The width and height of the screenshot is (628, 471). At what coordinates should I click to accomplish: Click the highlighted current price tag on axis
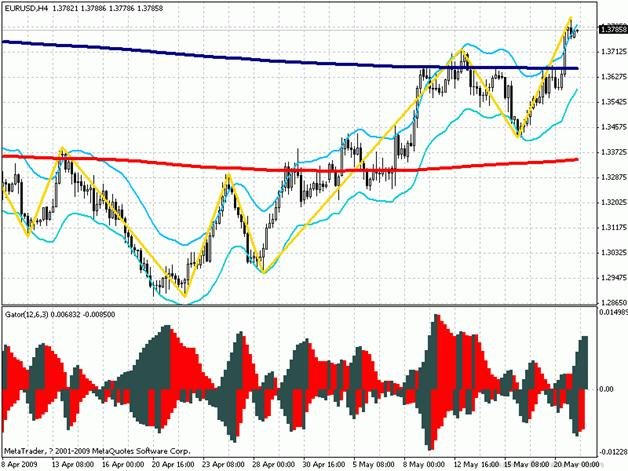coord(613,29)
